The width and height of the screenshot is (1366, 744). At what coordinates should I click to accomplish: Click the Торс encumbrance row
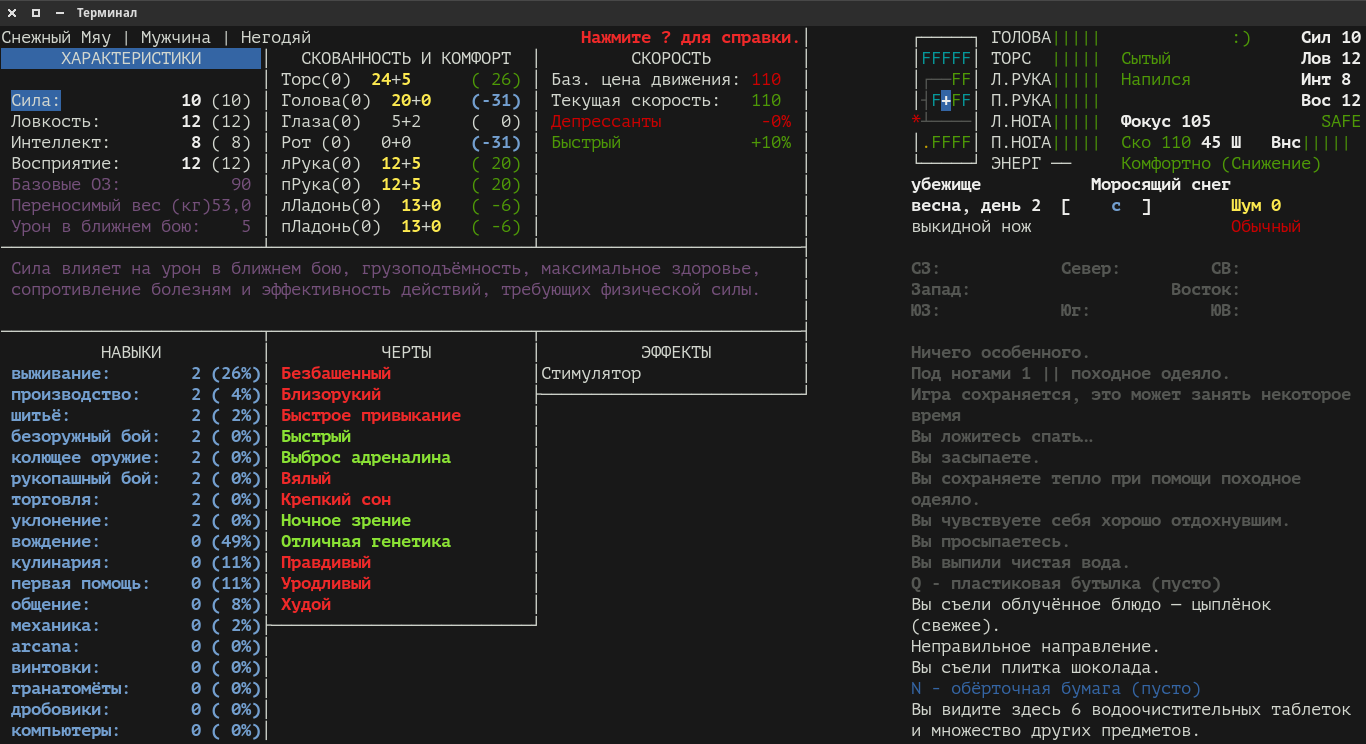[x=401, y=80]
